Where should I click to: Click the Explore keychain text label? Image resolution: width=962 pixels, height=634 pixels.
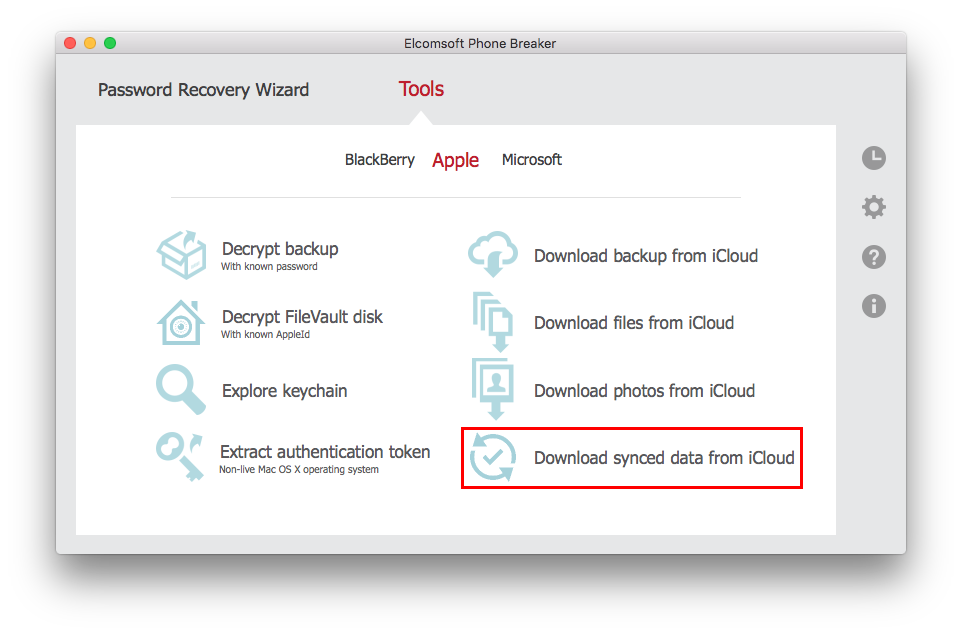coord(284,390)
